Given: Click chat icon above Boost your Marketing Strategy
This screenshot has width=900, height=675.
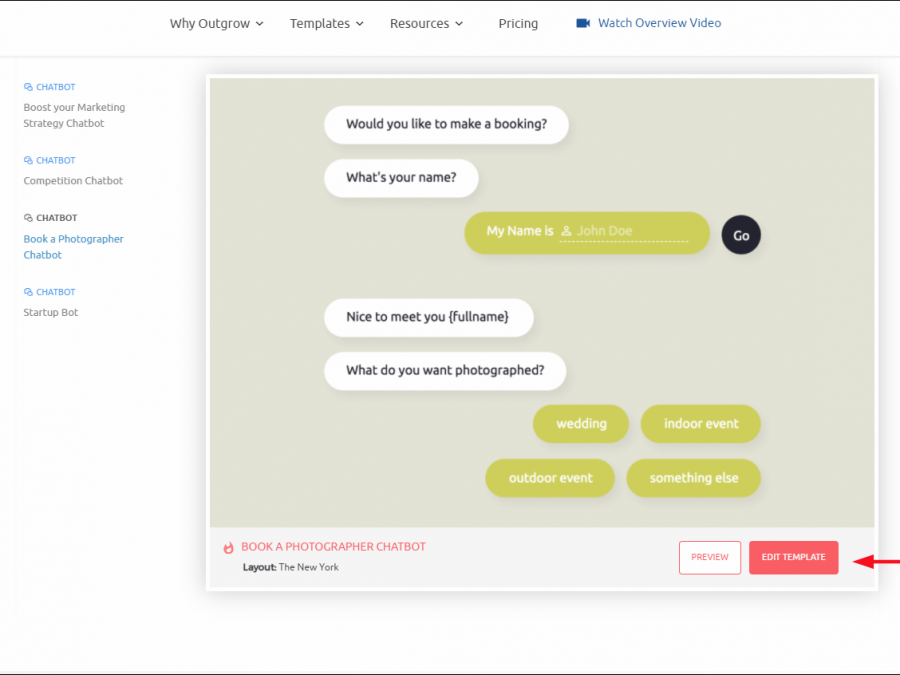Looking at the screenshot, I should click(28, 88).
